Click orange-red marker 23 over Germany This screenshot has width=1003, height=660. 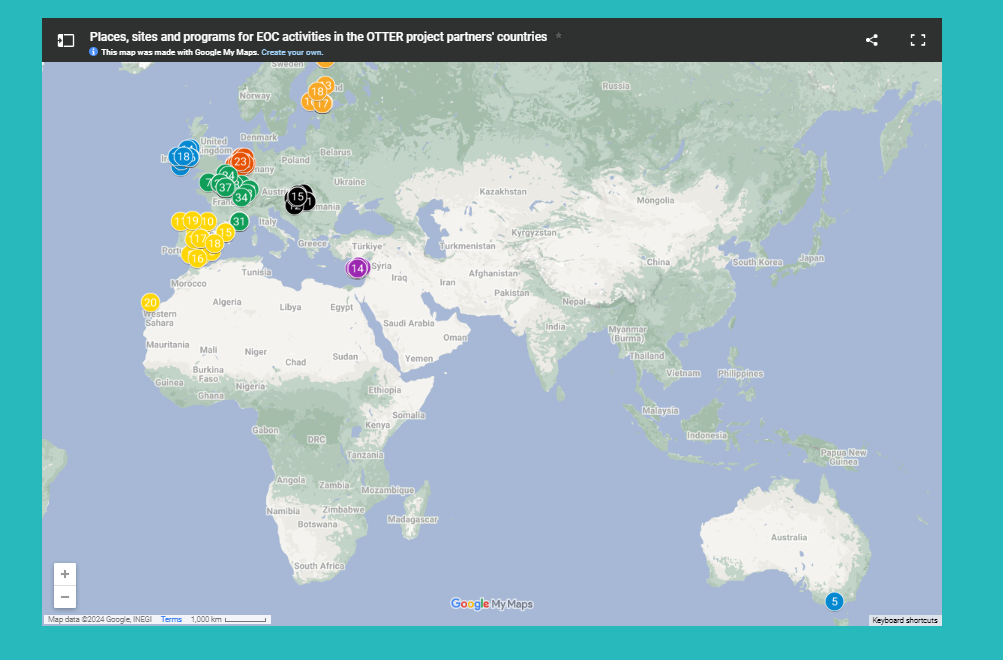(x=241, y=161)
